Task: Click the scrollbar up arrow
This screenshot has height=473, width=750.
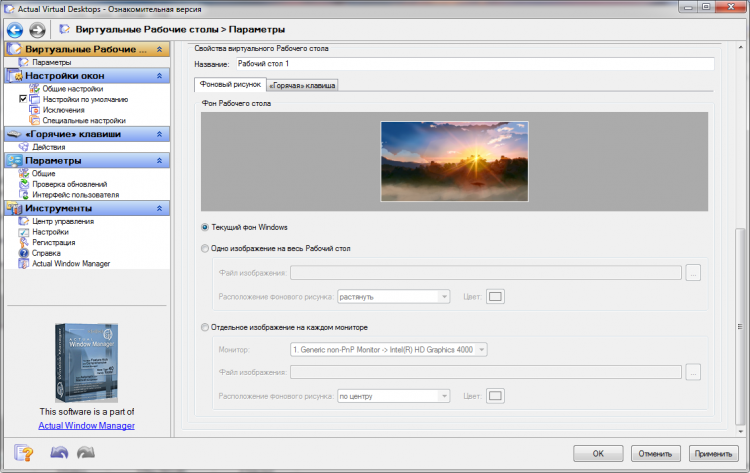Action: tap(740, 47)
